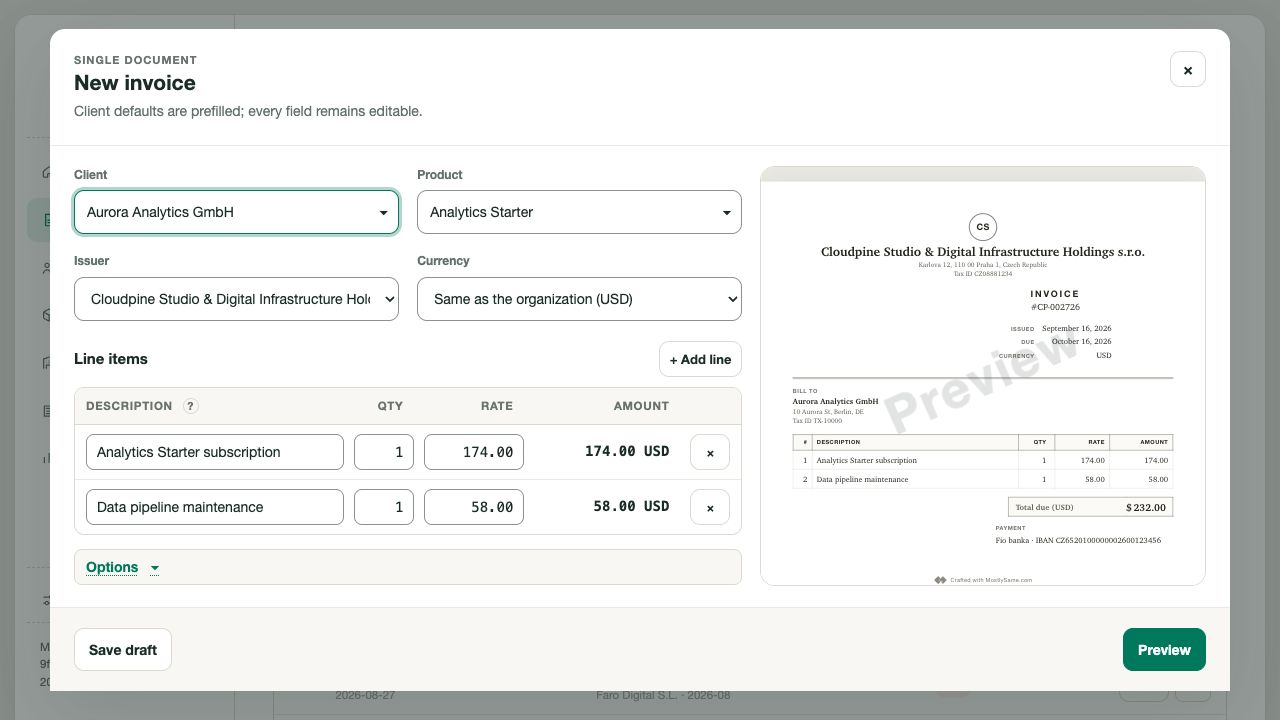The height and width of the screenshot is (720, 1280).
Task: Open the Client dropdown showing Aurora Analytics GmbH
Action: click(236, 212)
